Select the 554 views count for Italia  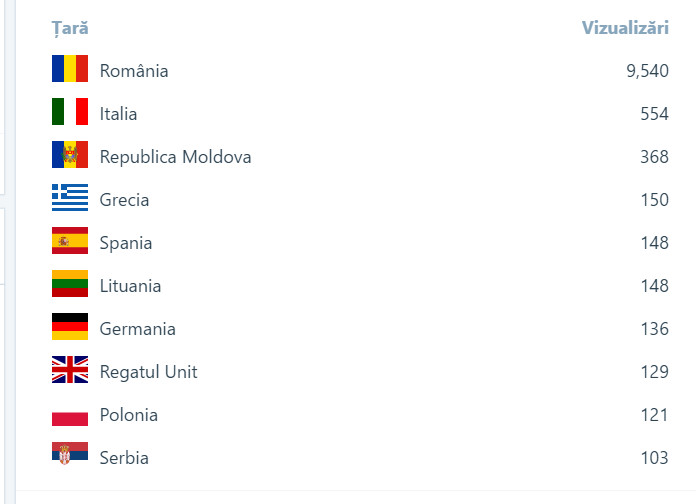coord(654,114)
